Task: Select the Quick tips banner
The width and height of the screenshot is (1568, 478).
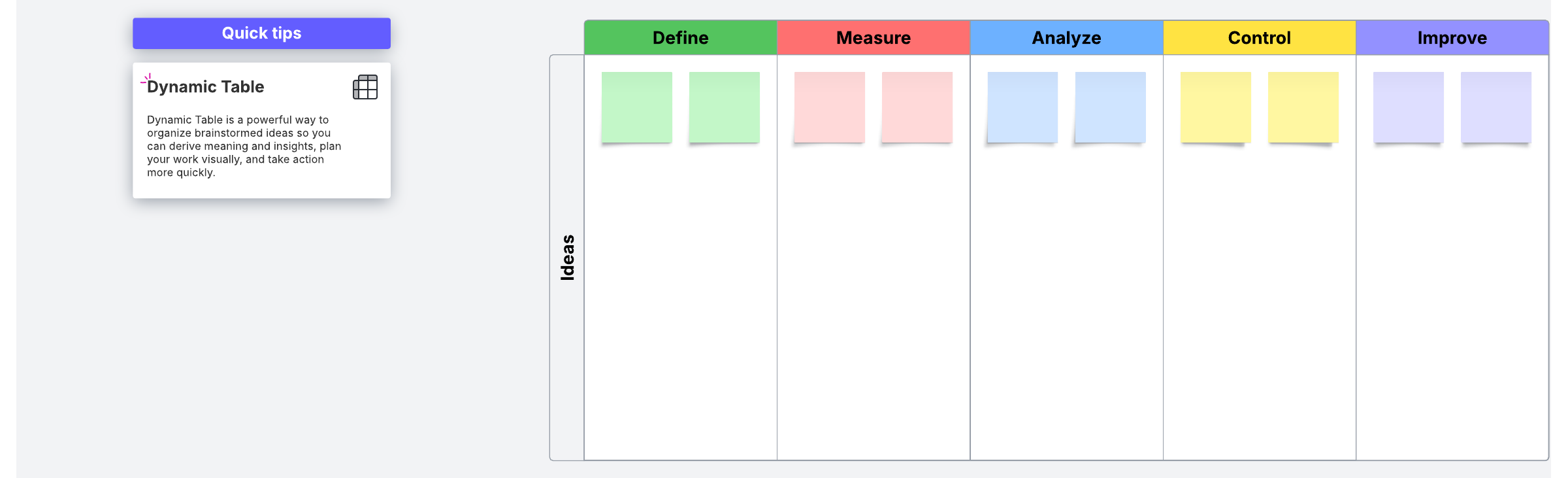Action: pyautogui.click(x=261, y=33)
